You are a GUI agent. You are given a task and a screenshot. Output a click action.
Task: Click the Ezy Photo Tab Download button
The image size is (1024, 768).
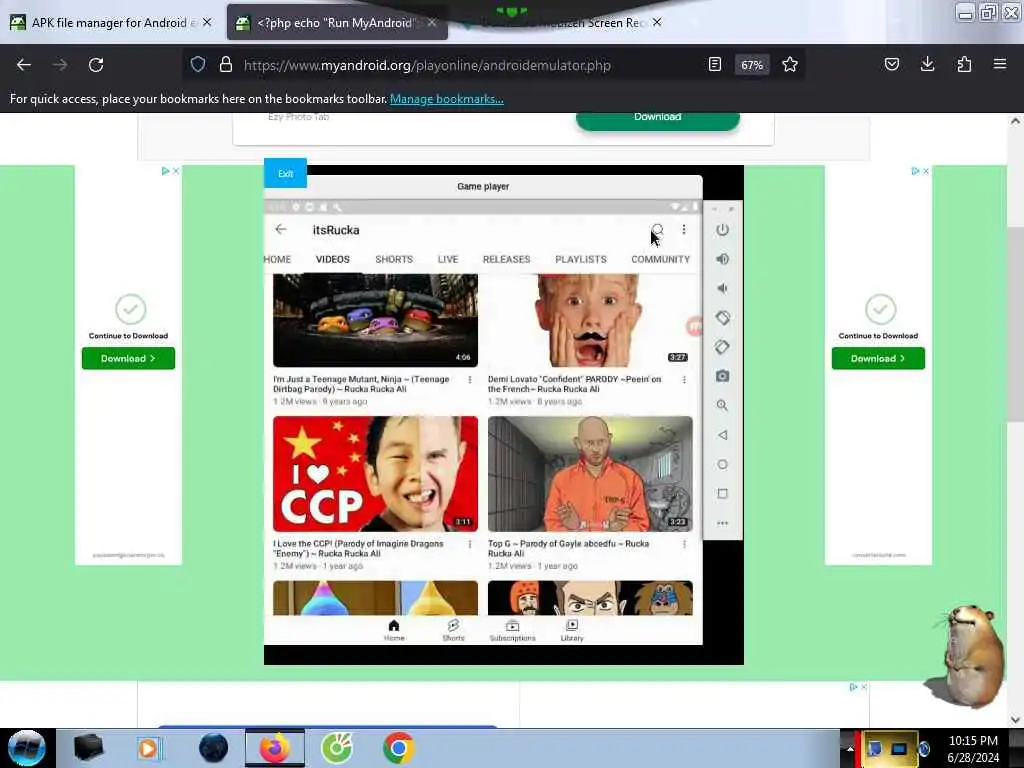coord(658,120)
